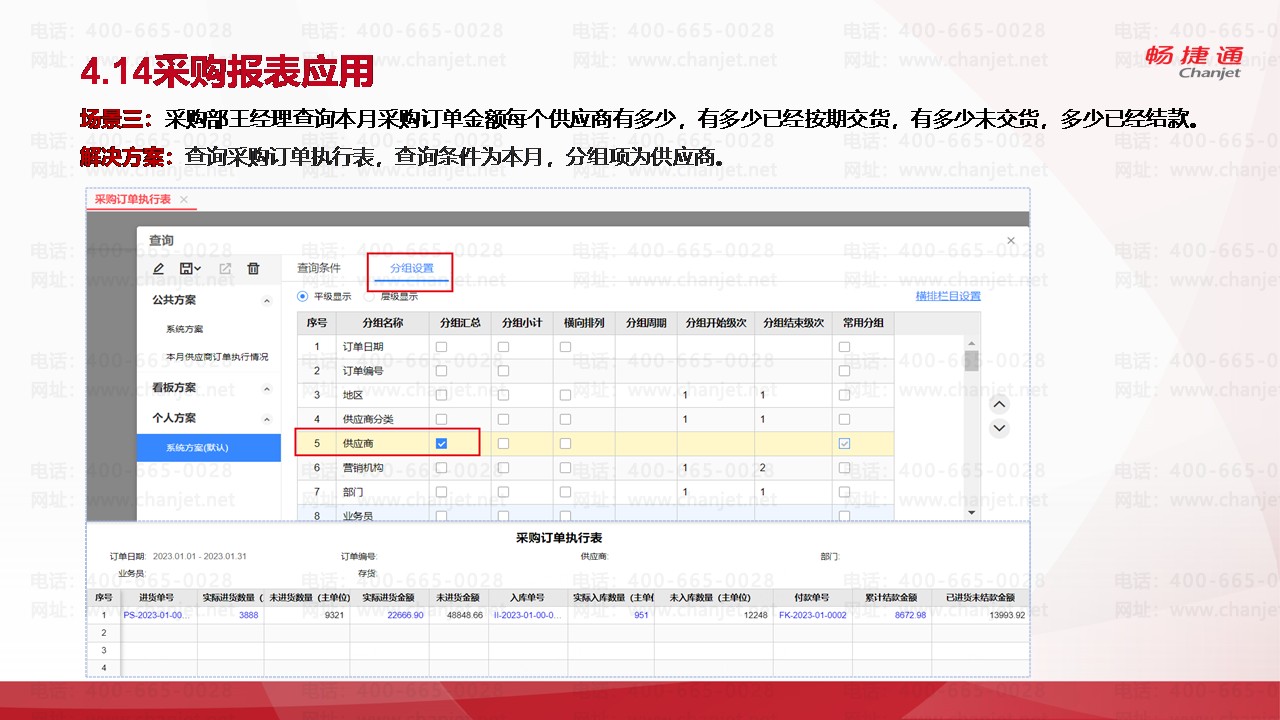1280x720 pixels.
Task: Click the 8672.98 settled amount link
Action: tap(910, 615)
